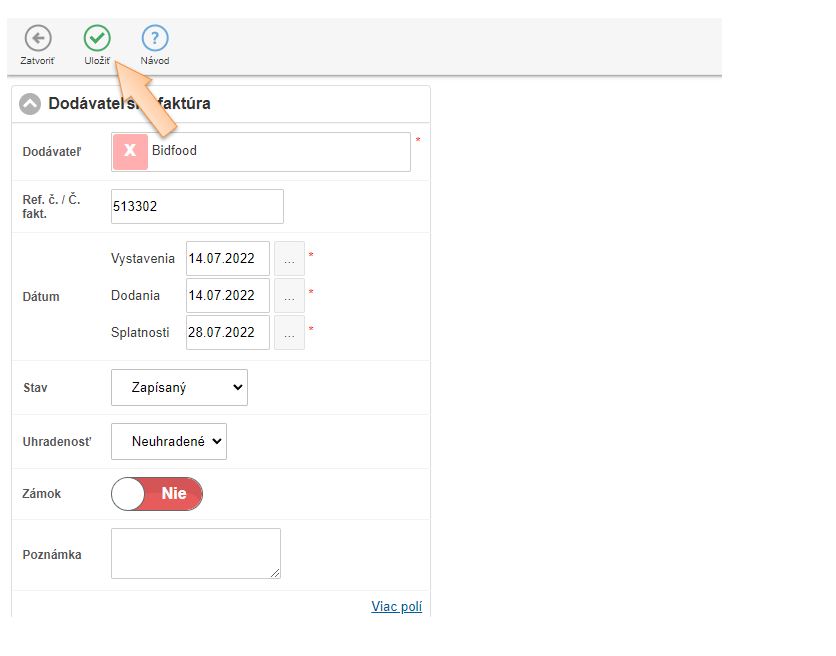Open the Stav dropdown showing Zapísaný
Image resolution: width=836 pixels, height=656 pixels.
pos(179,387)
